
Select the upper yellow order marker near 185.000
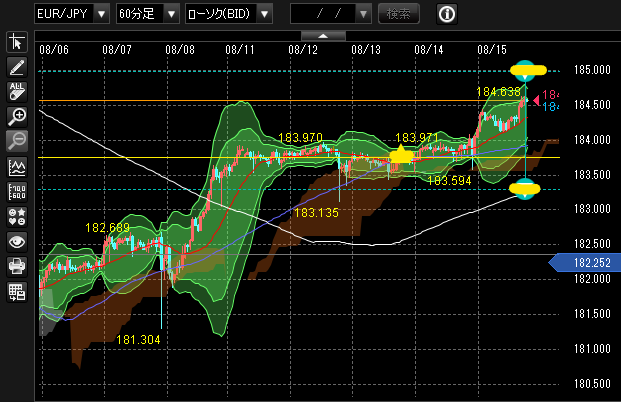[528, 71]
